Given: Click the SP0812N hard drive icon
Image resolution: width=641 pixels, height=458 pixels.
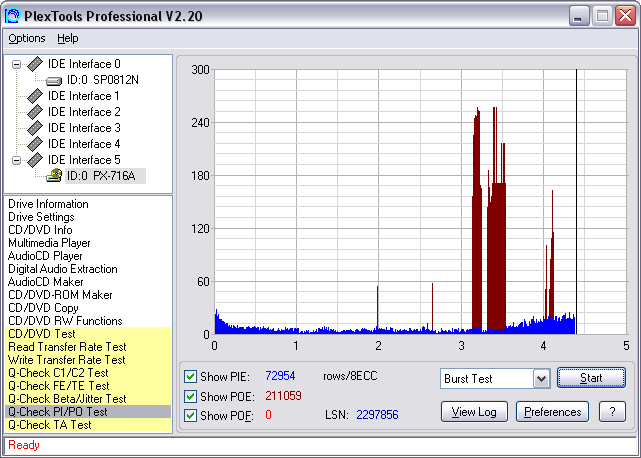Looking at the screenshot, I should click(54, 81).
